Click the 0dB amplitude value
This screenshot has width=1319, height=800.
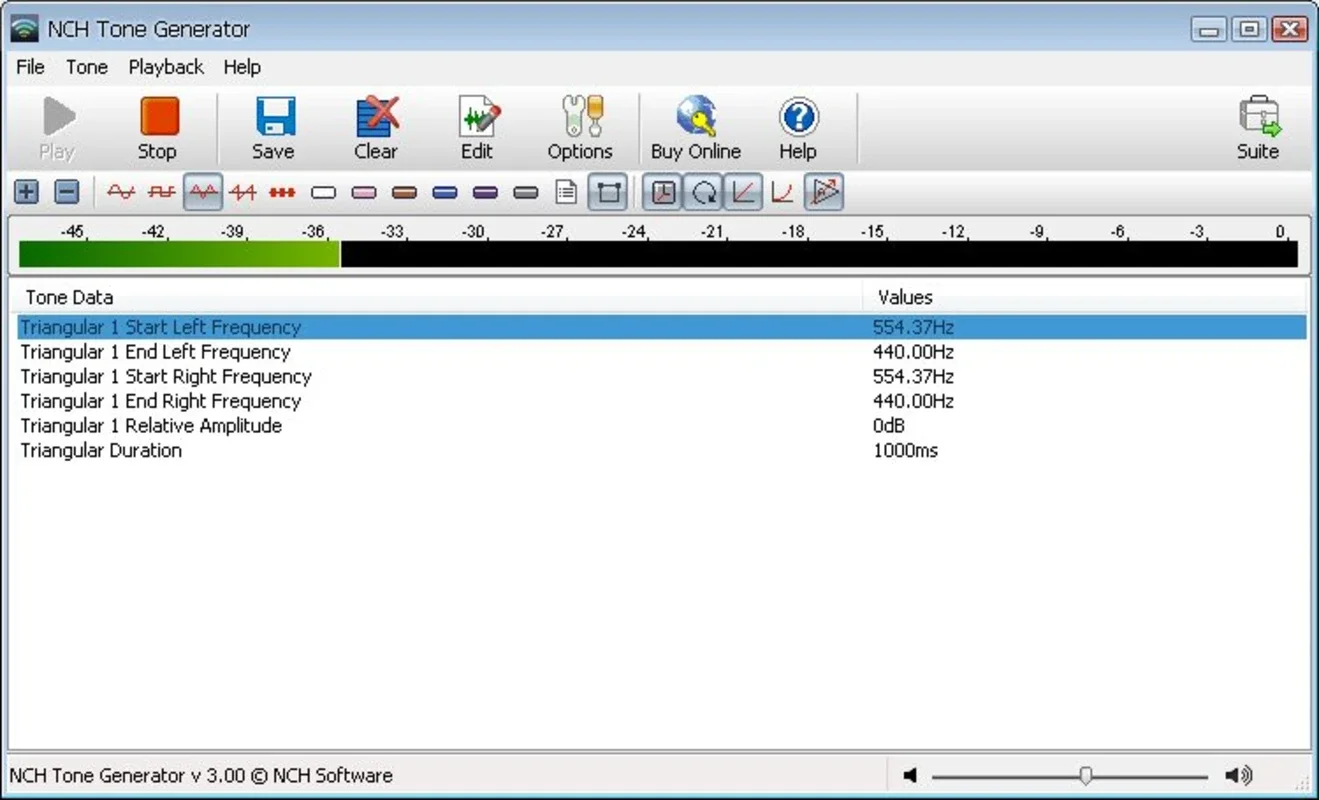click(889, 425)
